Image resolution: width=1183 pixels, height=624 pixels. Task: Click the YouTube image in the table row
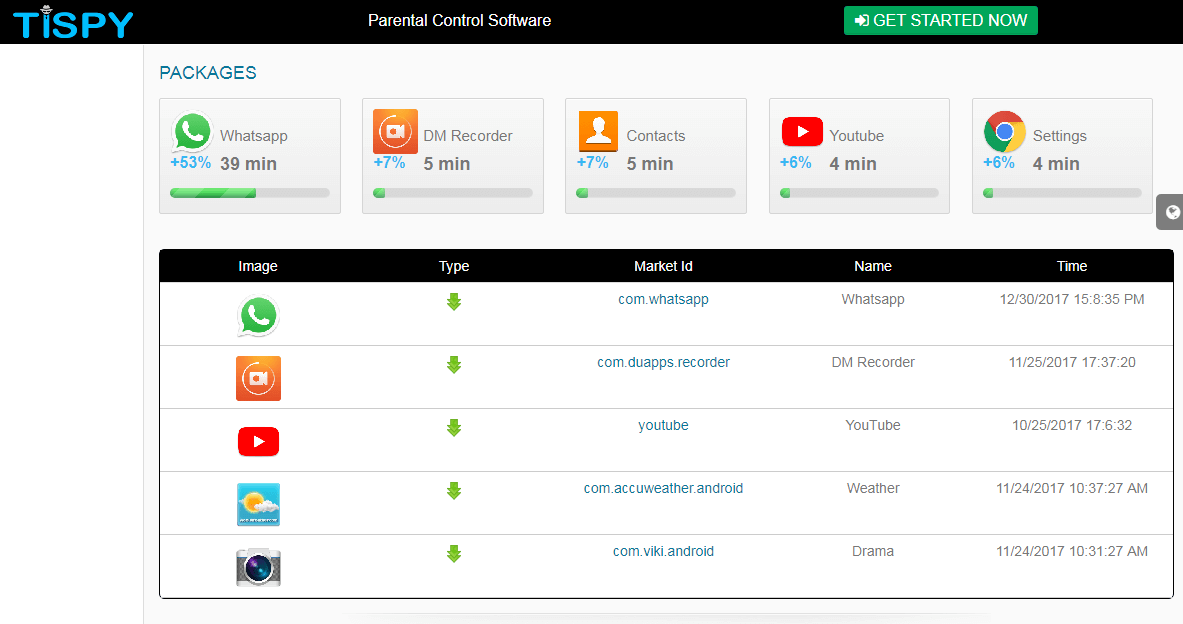click(258, 441)
